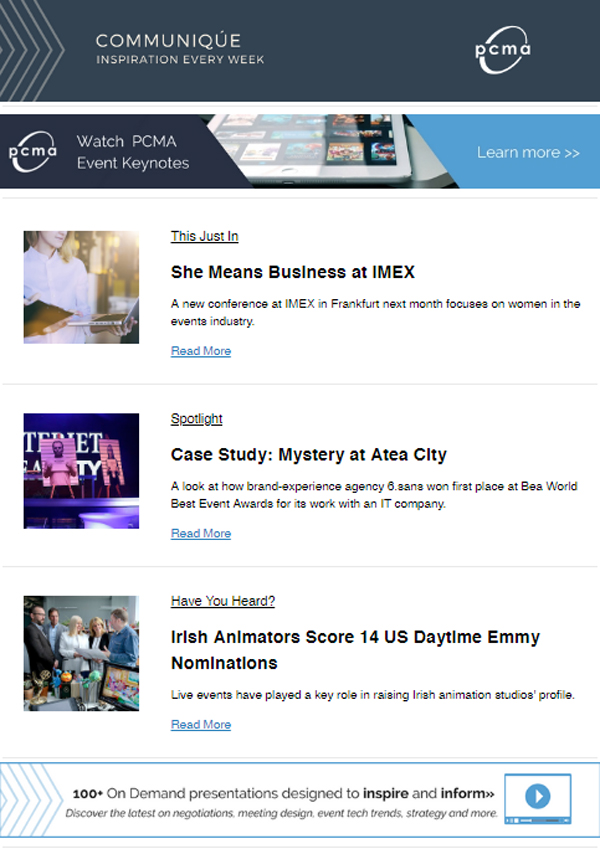Read More about IMEX conference

(201, 351)
